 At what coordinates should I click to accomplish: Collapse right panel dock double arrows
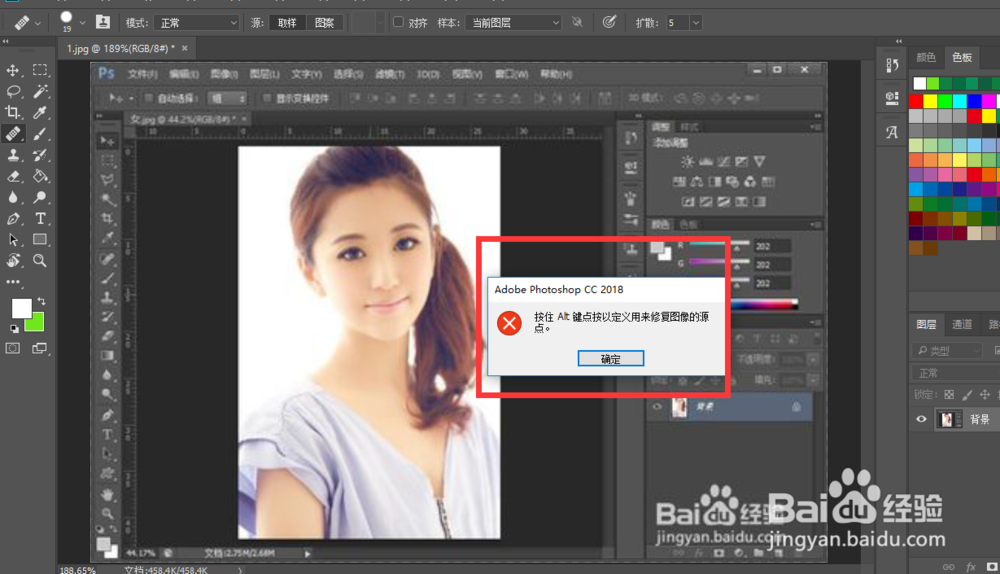[899, 41]
